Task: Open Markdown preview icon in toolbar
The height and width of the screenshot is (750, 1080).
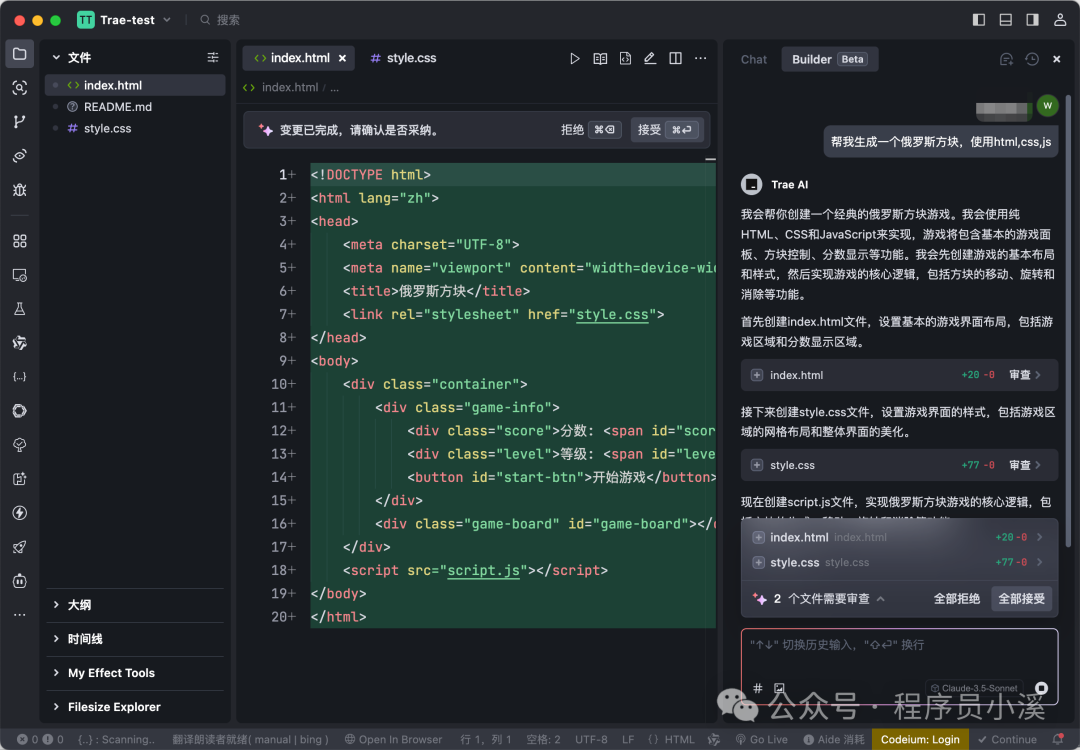Action: pos(600,58)
